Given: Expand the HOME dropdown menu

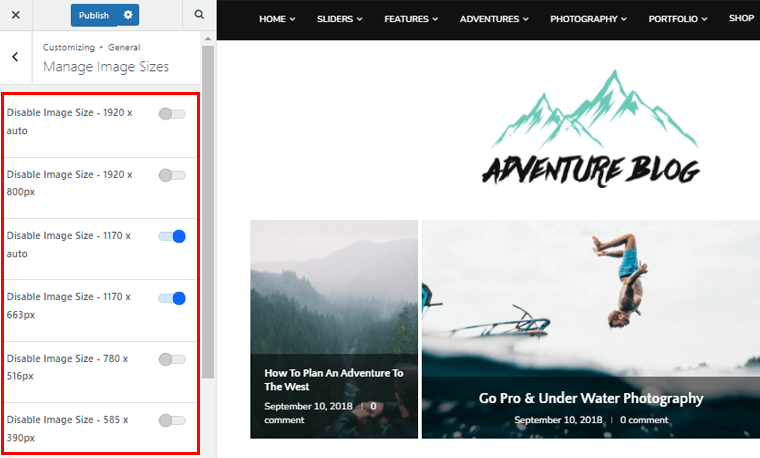Looking at the screenshot, I should tap(277, 19).
